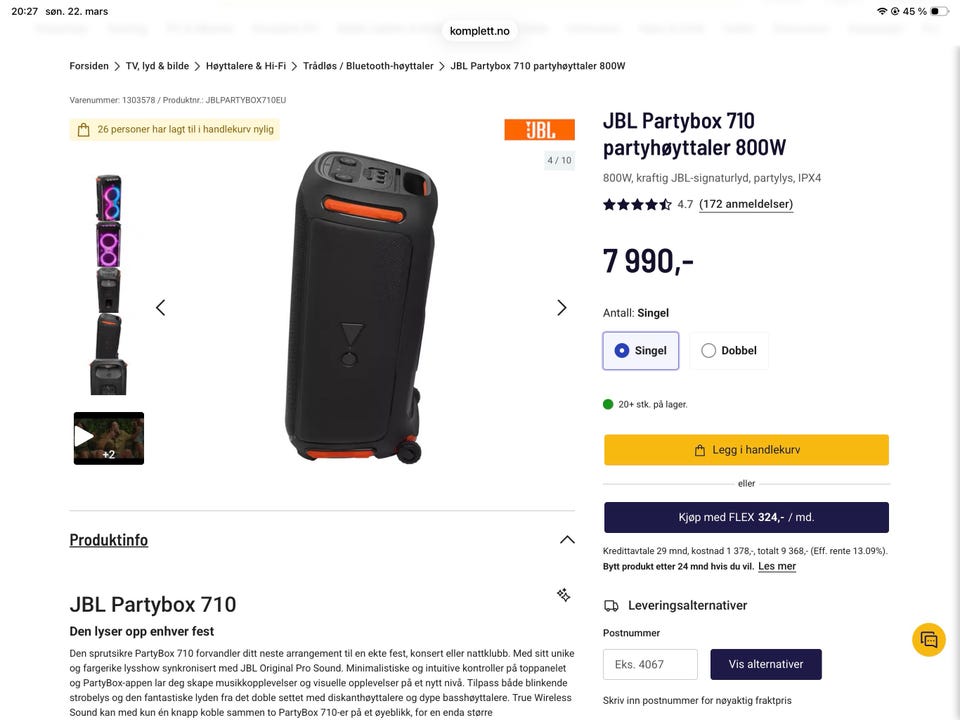The height and width of the screenshot is (720, 960).
Task: Go to Forsiden breadcrumb
Action: pyautogui.click(x=89, y=66)
